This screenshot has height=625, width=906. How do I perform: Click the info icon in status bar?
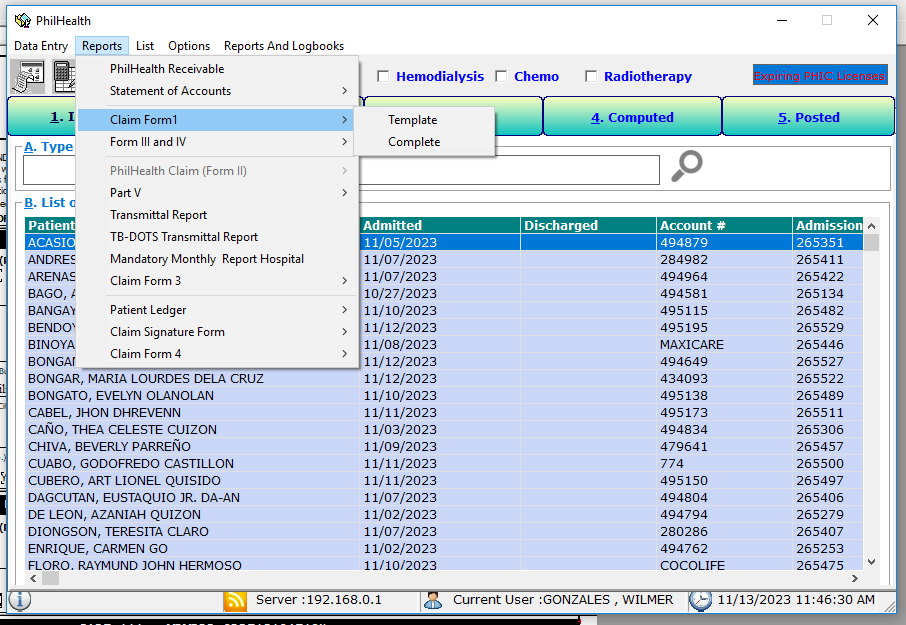19,600
